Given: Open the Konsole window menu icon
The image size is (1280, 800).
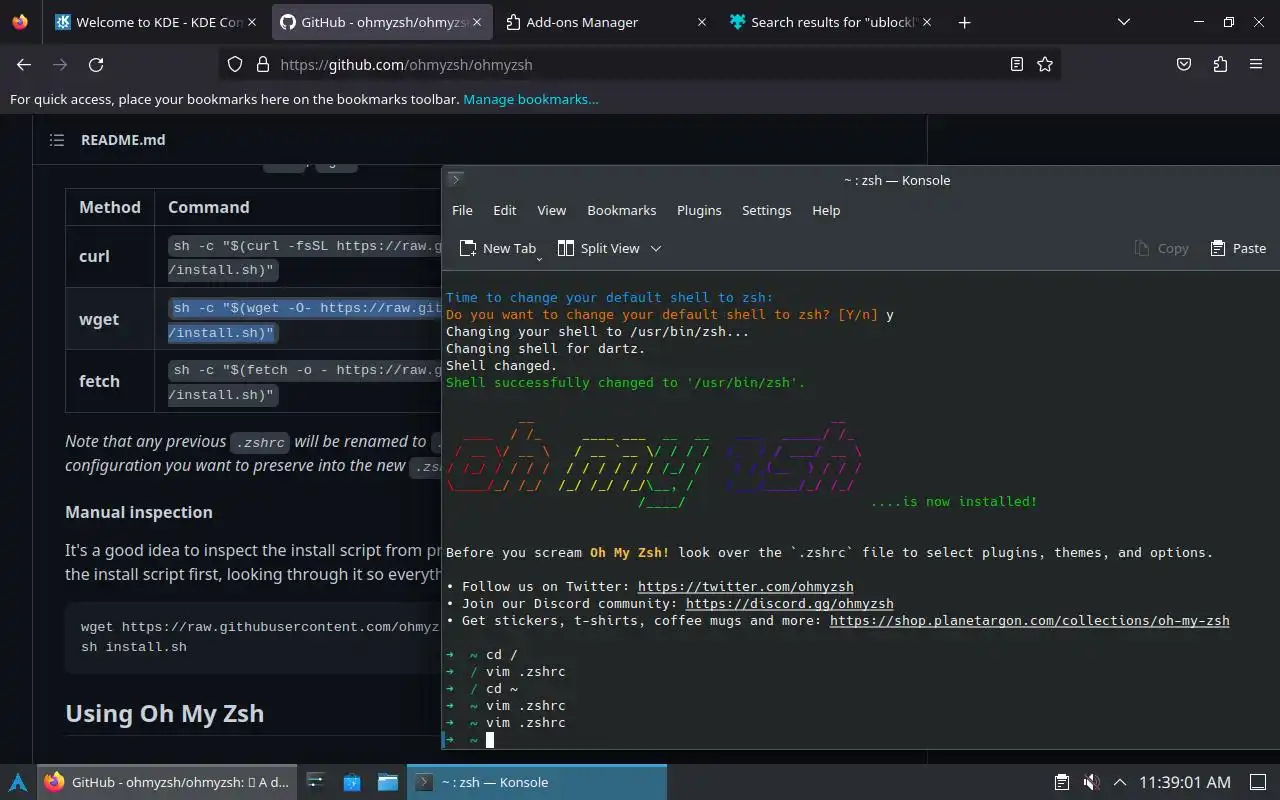Looking at the screenshot, I should 455,180.
